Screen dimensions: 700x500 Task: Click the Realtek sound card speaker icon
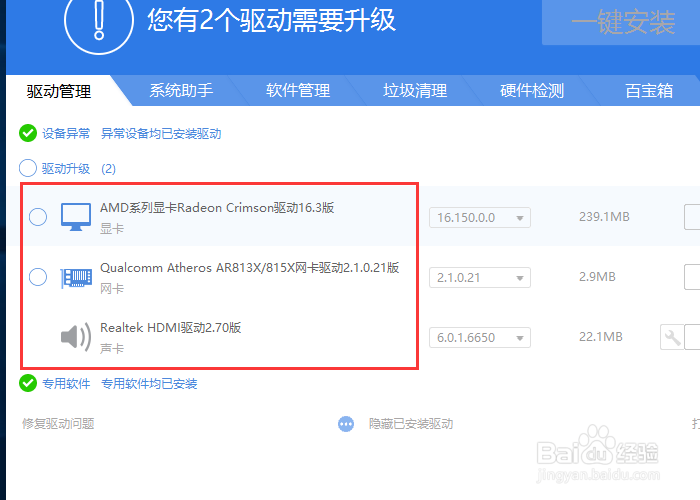tap(76, 337)
